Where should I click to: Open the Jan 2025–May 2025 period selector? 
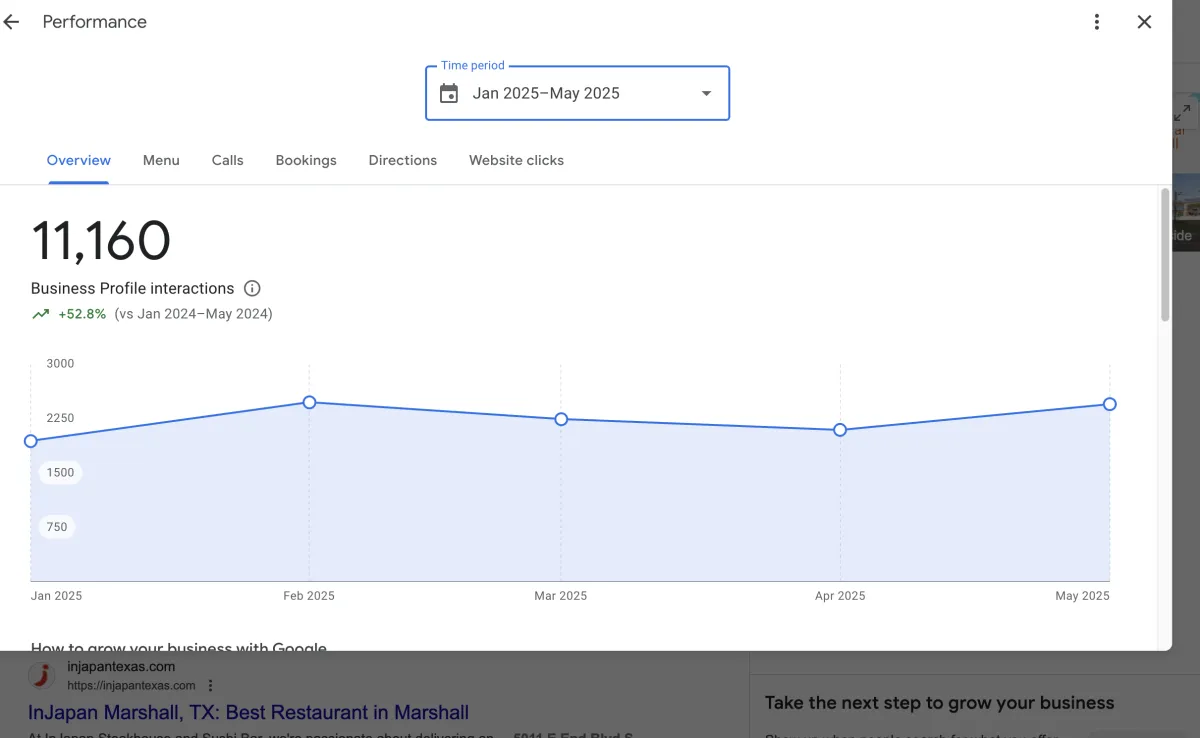pyautogui.click(x=577, y=94)
